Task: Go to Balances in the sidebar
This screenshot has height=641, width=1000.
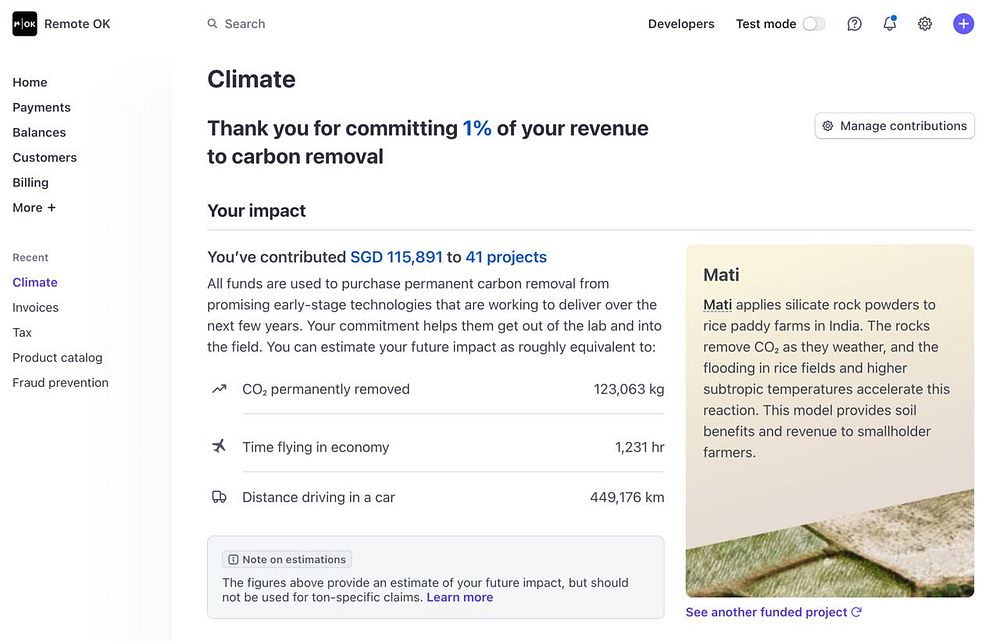Action: (39, 132)
